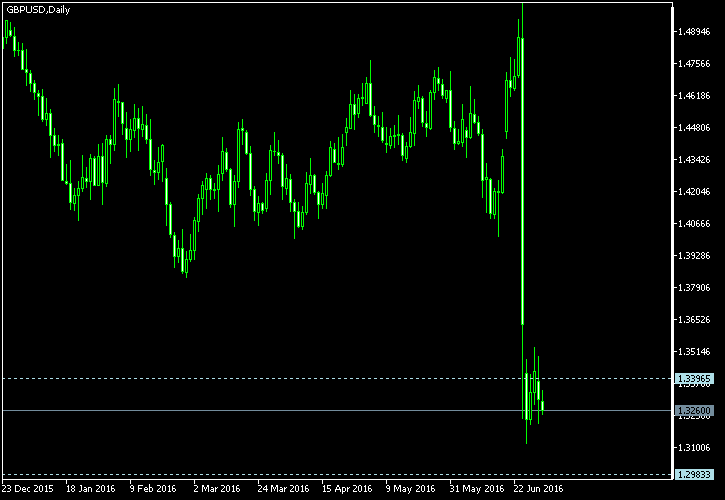Image resolution: width=725 pixels, height=500 pixels.
Task: Click the 1.36526 price axis label
Action: 694,320
